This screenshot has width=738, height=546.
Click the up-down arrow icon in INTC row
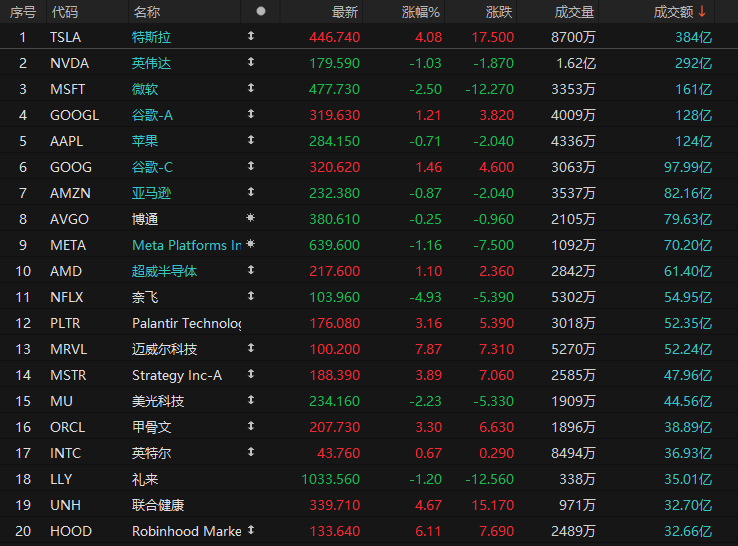pyautogui.click(x=251, y=452)
